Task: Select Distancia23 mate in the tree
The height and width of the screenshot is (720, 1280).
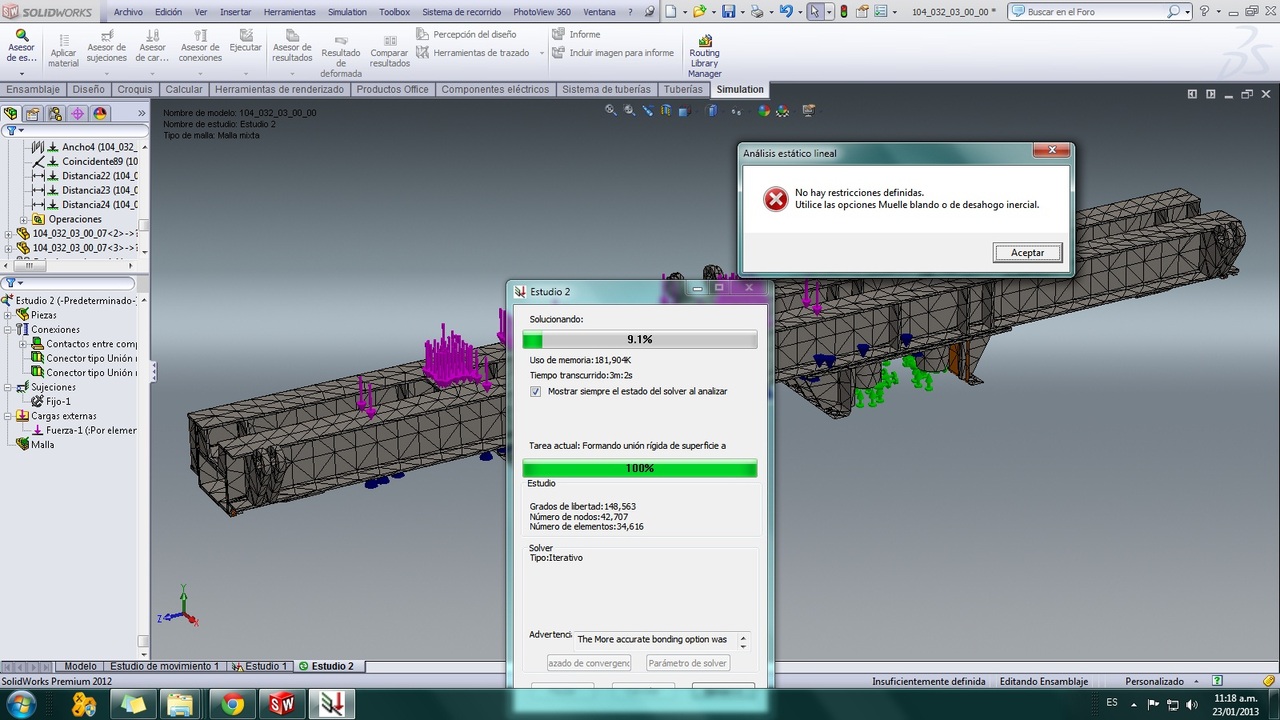Action: pos(85,190)
